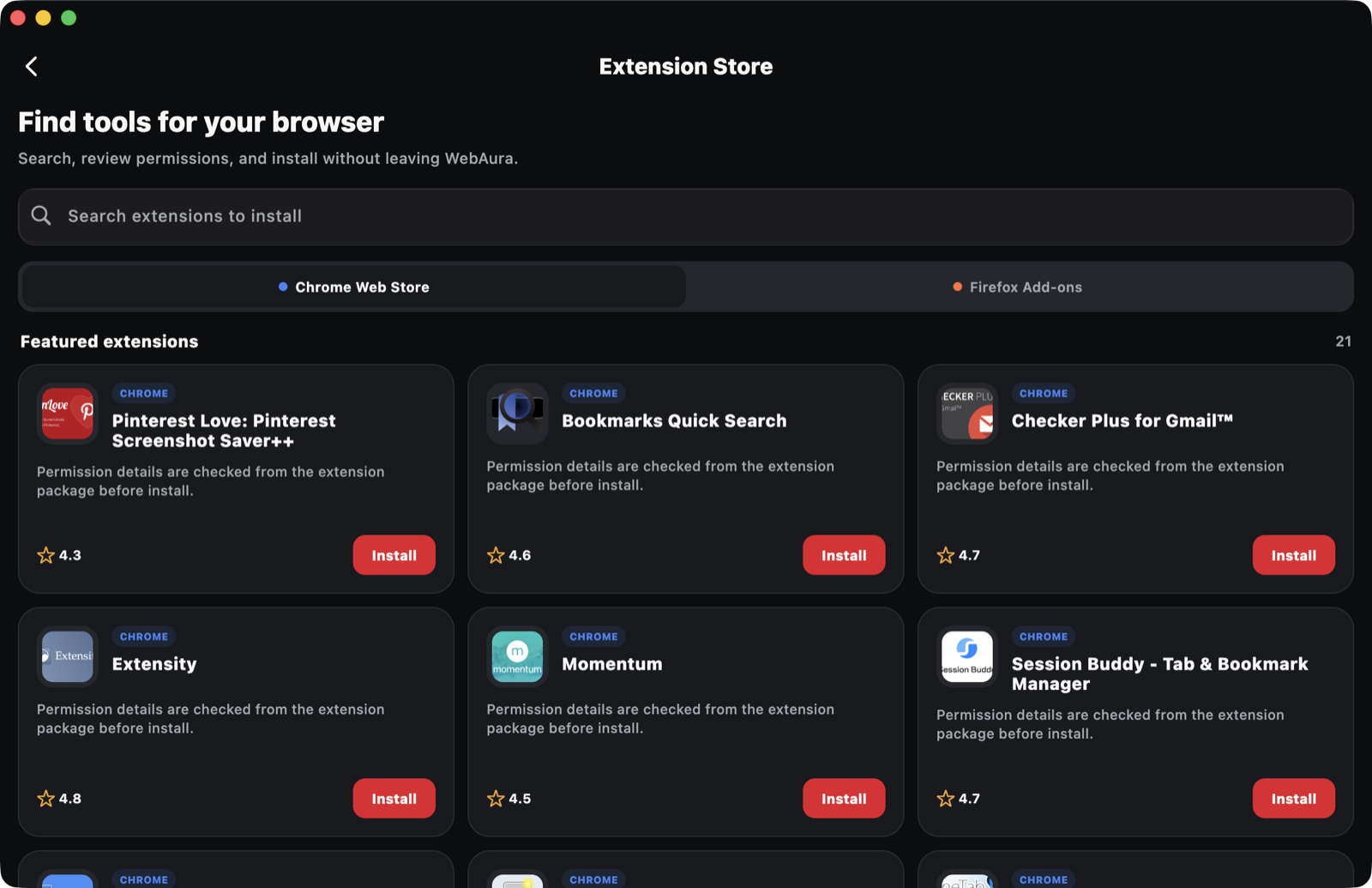The height and width of the screenshot is (888, 1372).
Task: Open the Session Buddy extension icon
Action: tap(967, 656)
